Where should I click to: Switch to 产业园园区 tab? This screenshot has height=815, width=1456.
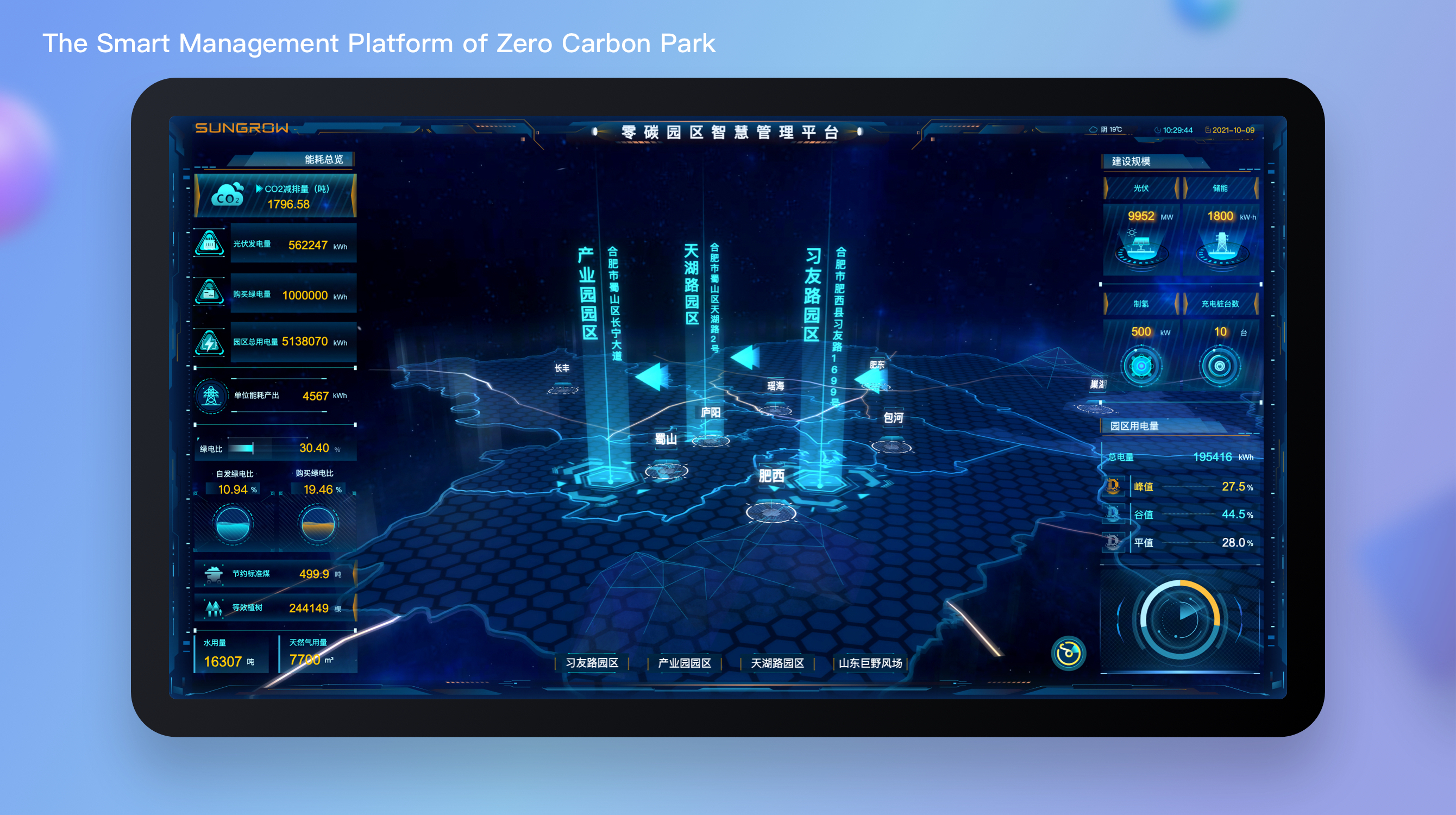[x=684, y=663]
